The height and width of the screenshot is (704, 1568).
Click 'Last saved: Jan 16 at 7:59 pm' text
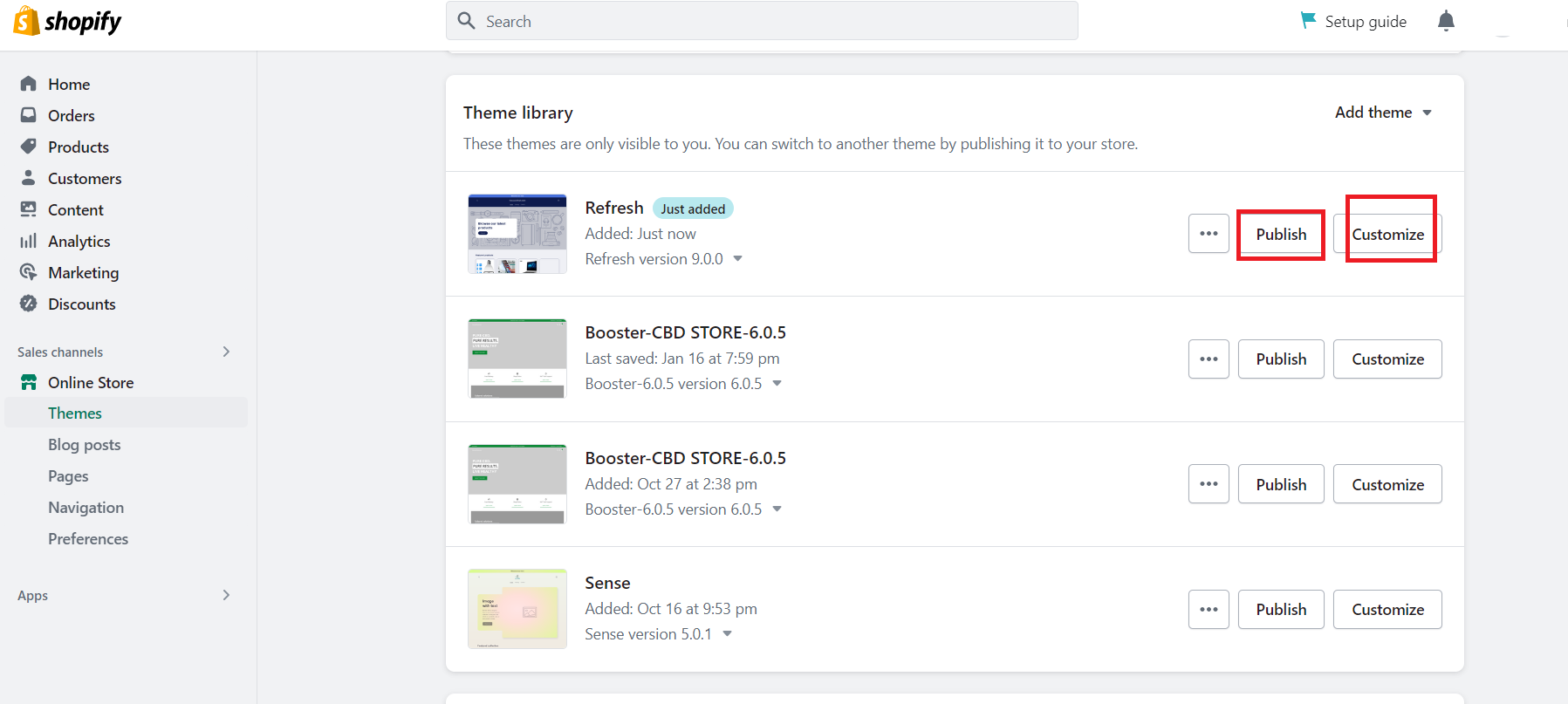pos(682,359)
